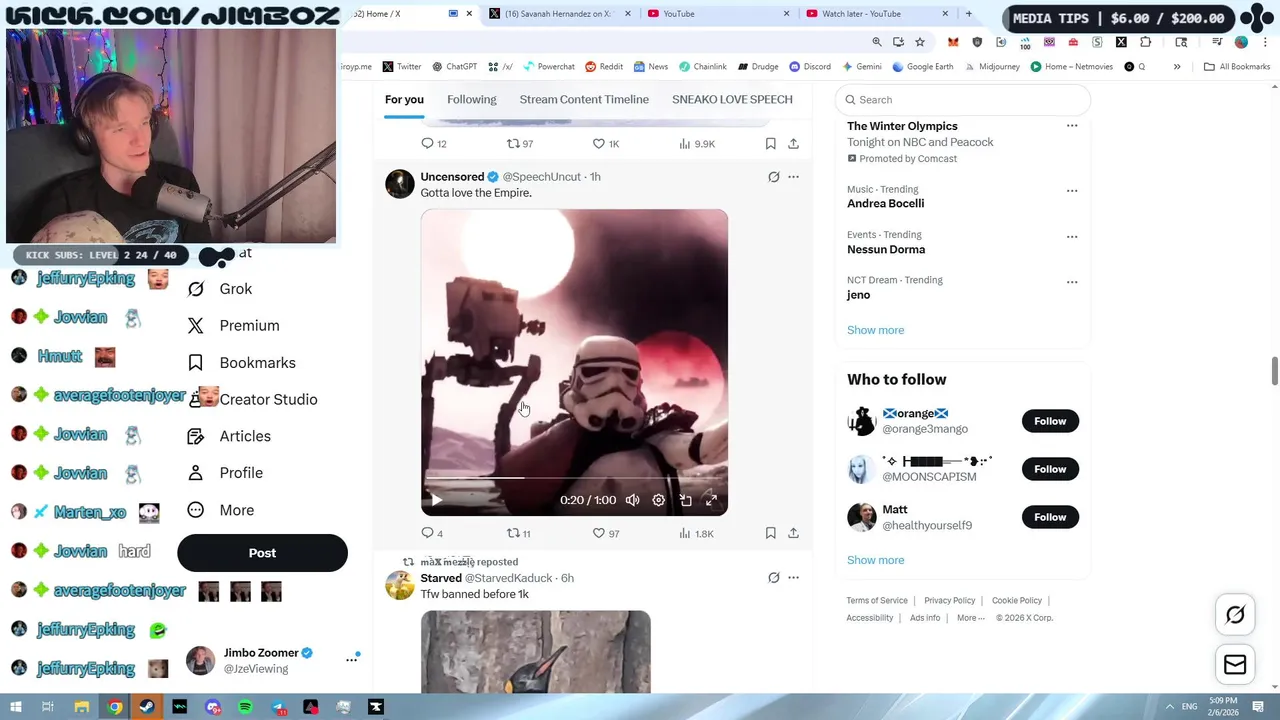This screenshot has height=720, width=1280.
Task: Open the Stream Content Timeline tab
Action: 584,99
